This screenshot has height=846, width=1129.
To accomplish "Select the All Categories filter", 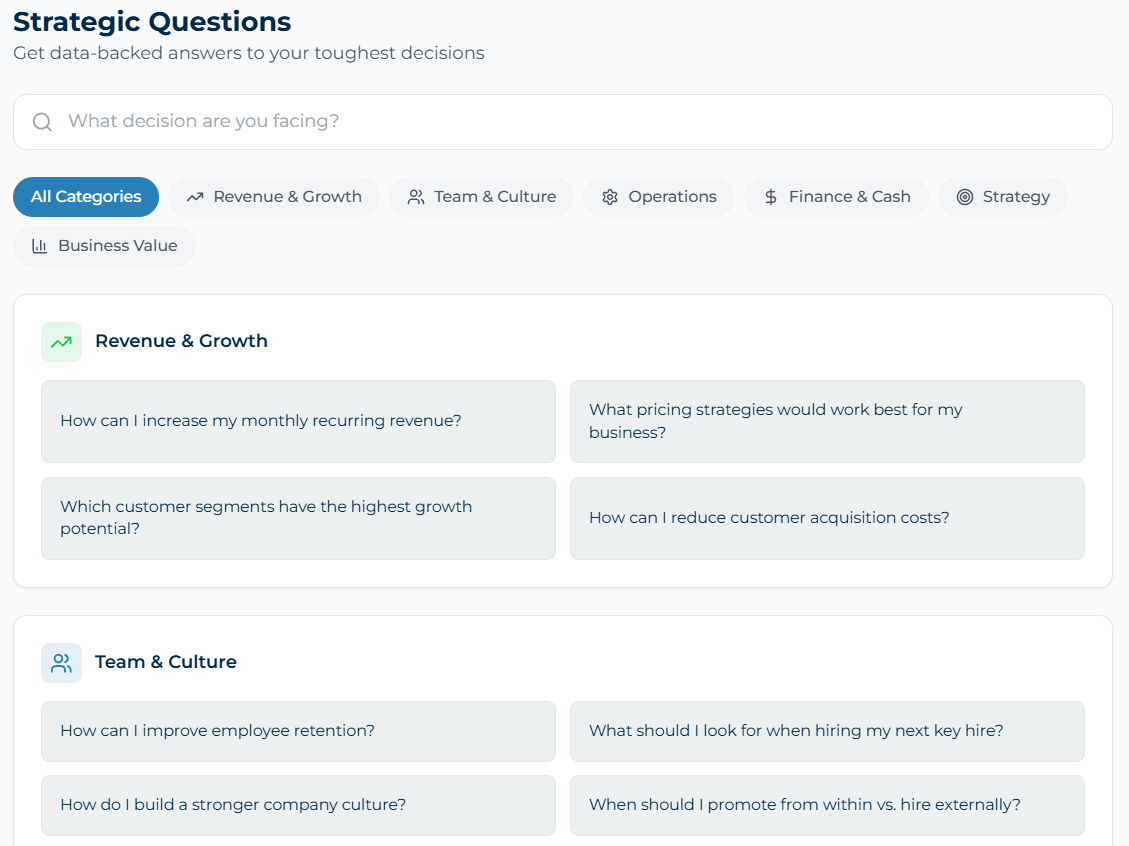I will [x=86, y=197].
